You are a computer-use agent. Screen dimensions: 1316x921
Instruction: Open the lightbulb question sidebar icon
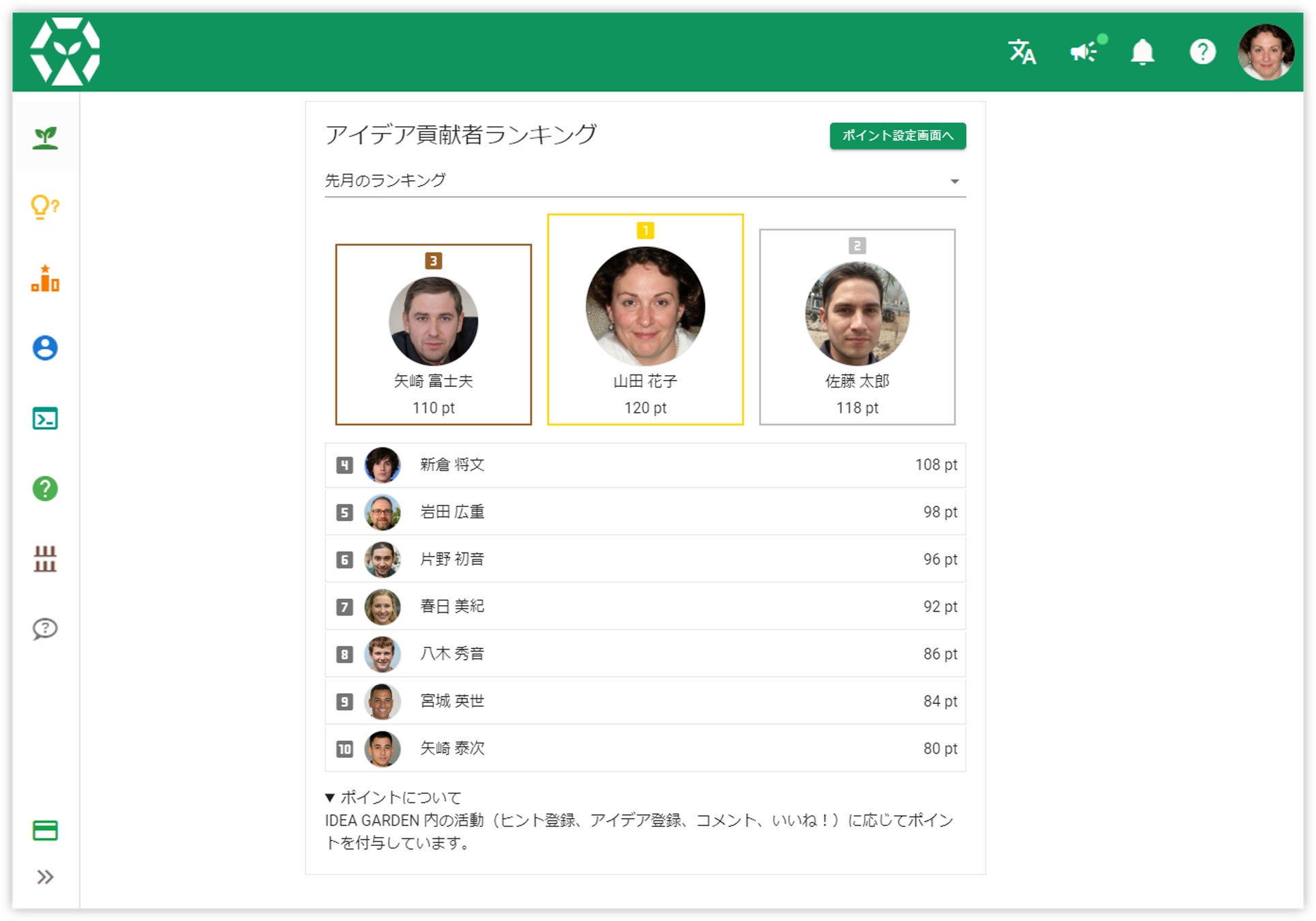tap(46, 207)
